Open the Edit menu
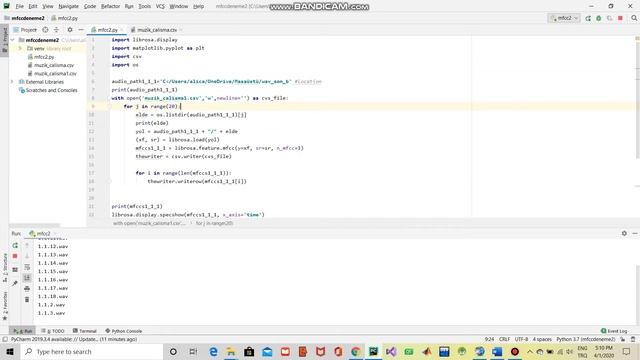 click(33, 7)
